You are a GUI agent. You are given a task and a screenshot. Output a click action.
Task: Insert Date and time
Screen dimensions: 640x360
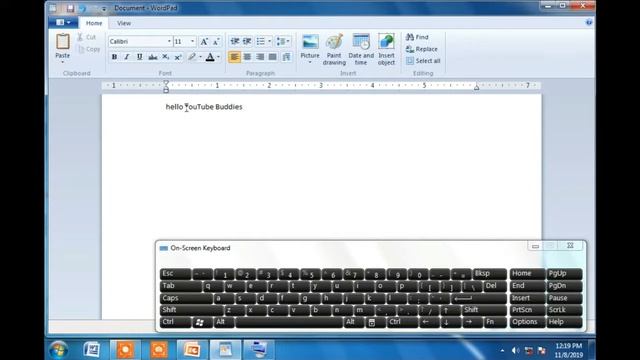(361, 49)
